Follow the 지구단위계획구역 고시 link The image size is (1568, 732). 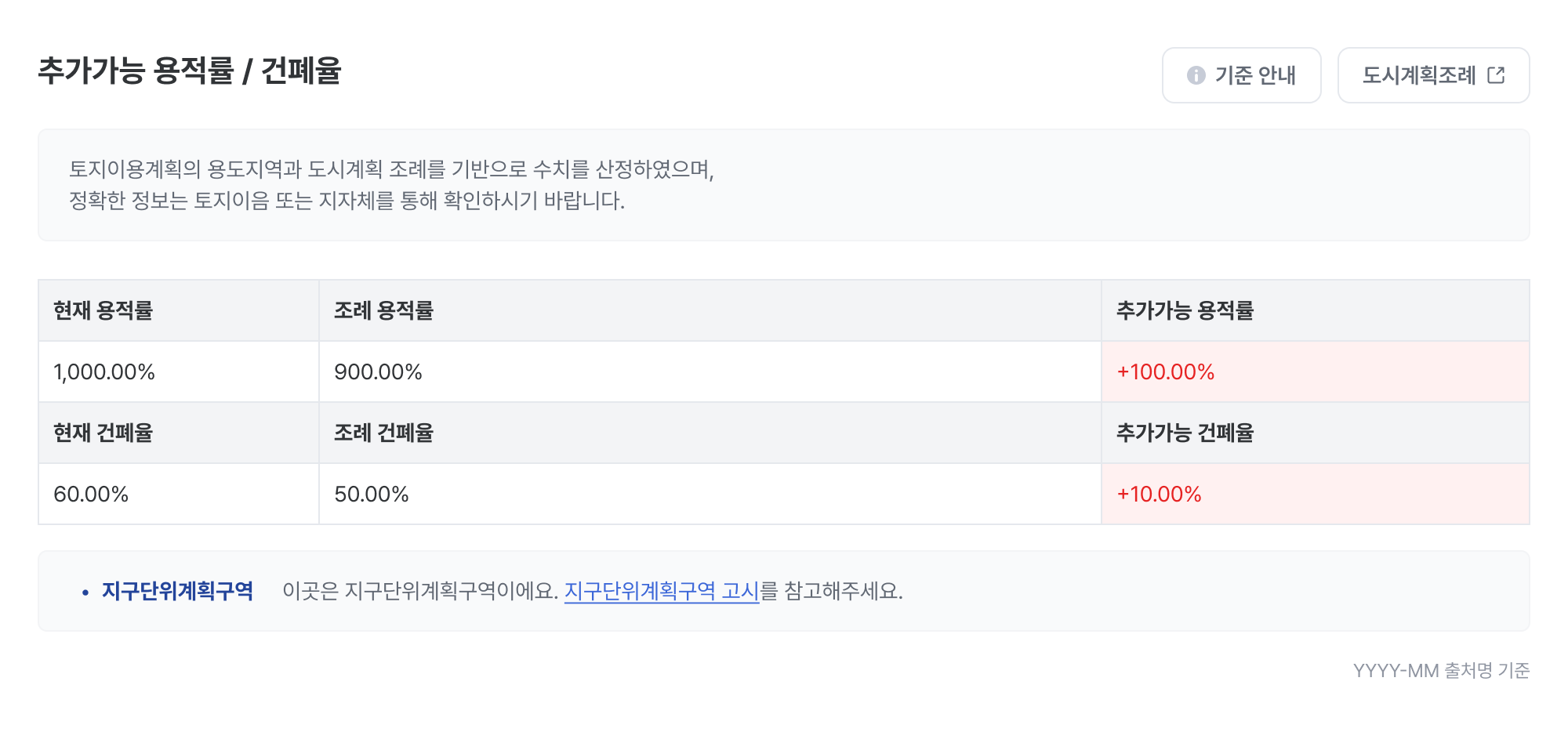tap(661, 591)
